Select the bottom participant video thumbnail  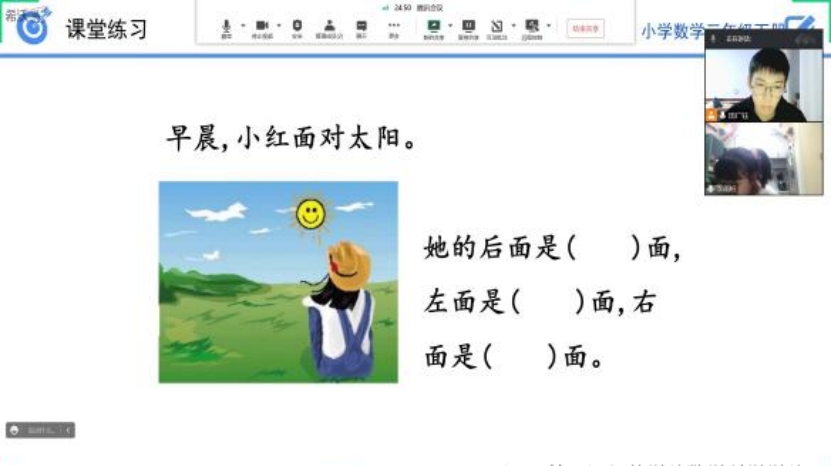click(763, 158)
